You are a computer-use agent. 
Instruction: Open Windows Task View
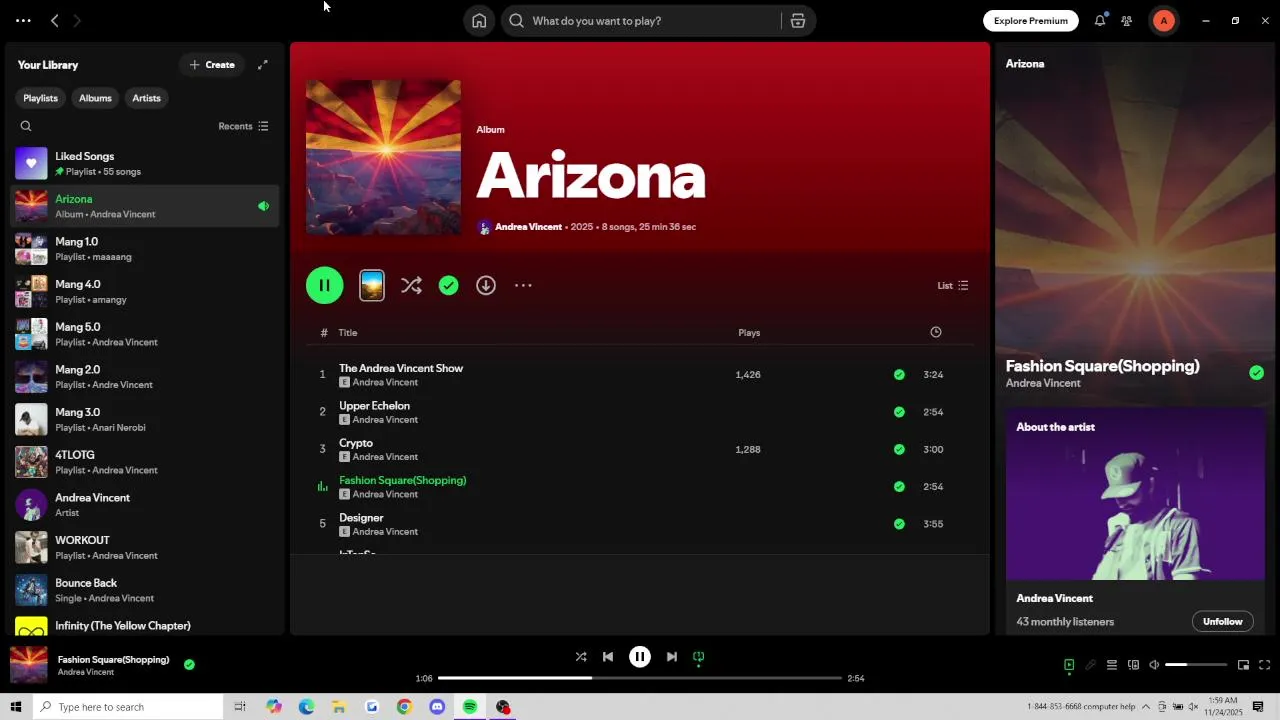pos(240,707)
